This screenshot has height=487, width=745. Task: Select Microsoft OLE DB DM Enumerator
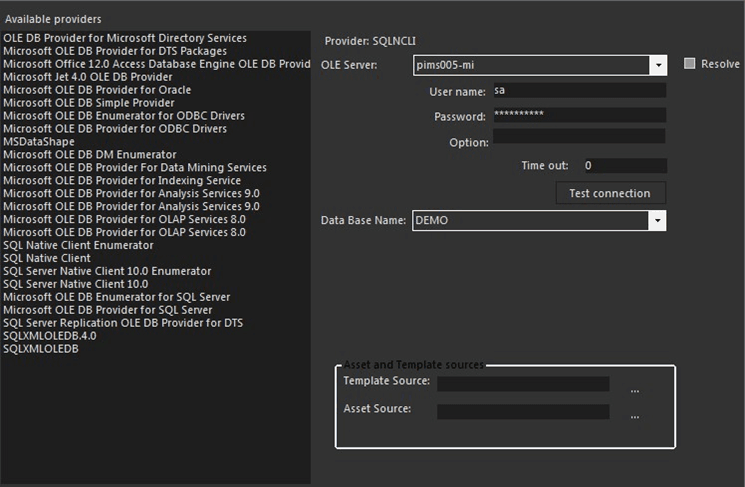tap(90, 154)
